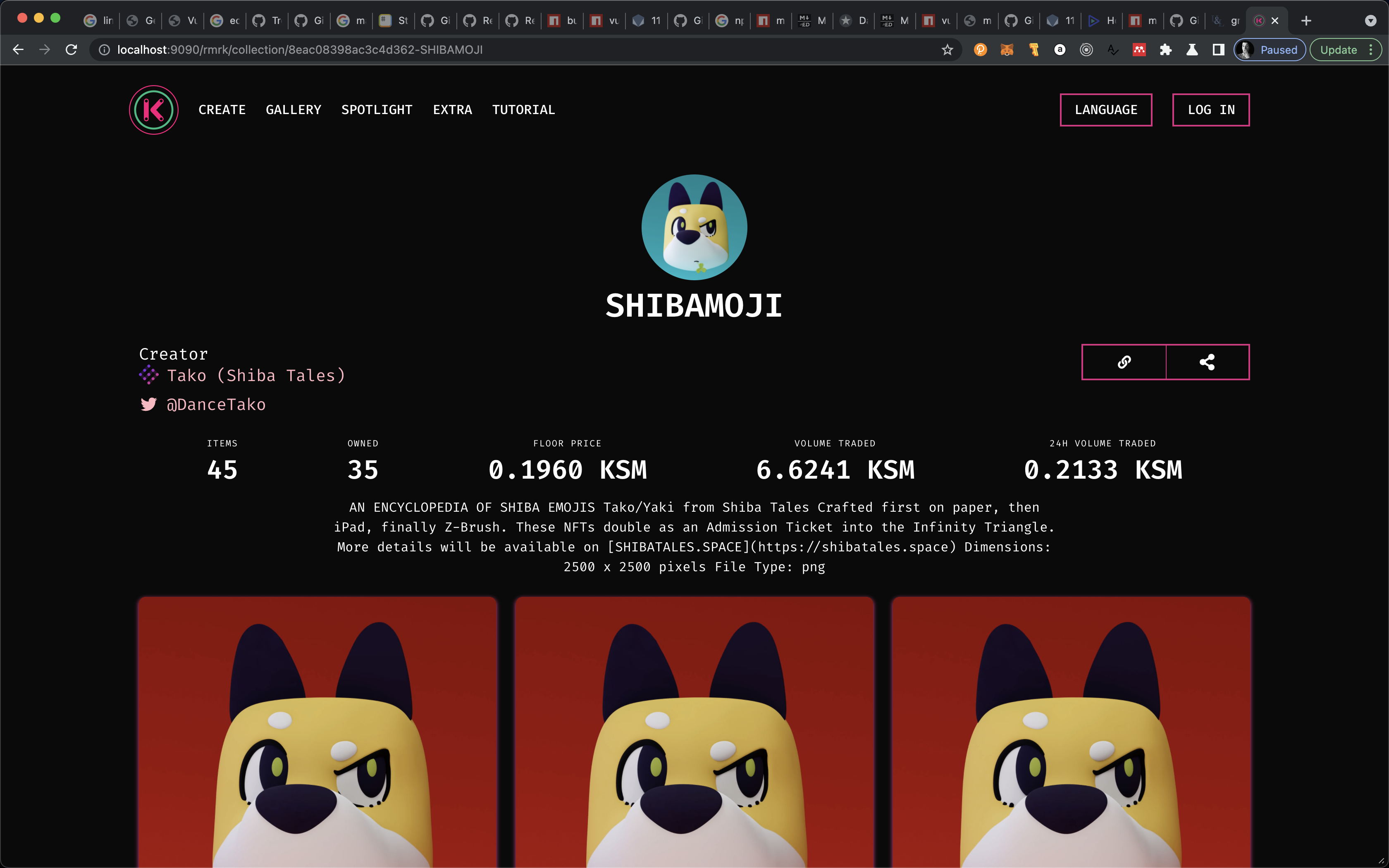Viewport: 1389px width, 868px height.
Task: Select the owned count 35
Action: (363, 470)
